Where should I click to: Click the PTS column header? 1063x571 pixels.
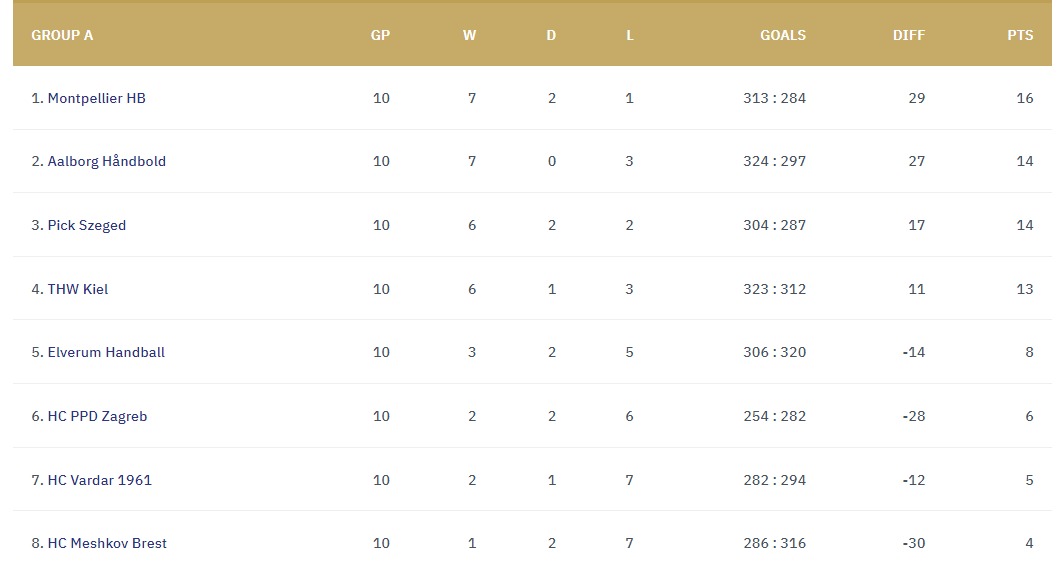tap(1019, 35)
